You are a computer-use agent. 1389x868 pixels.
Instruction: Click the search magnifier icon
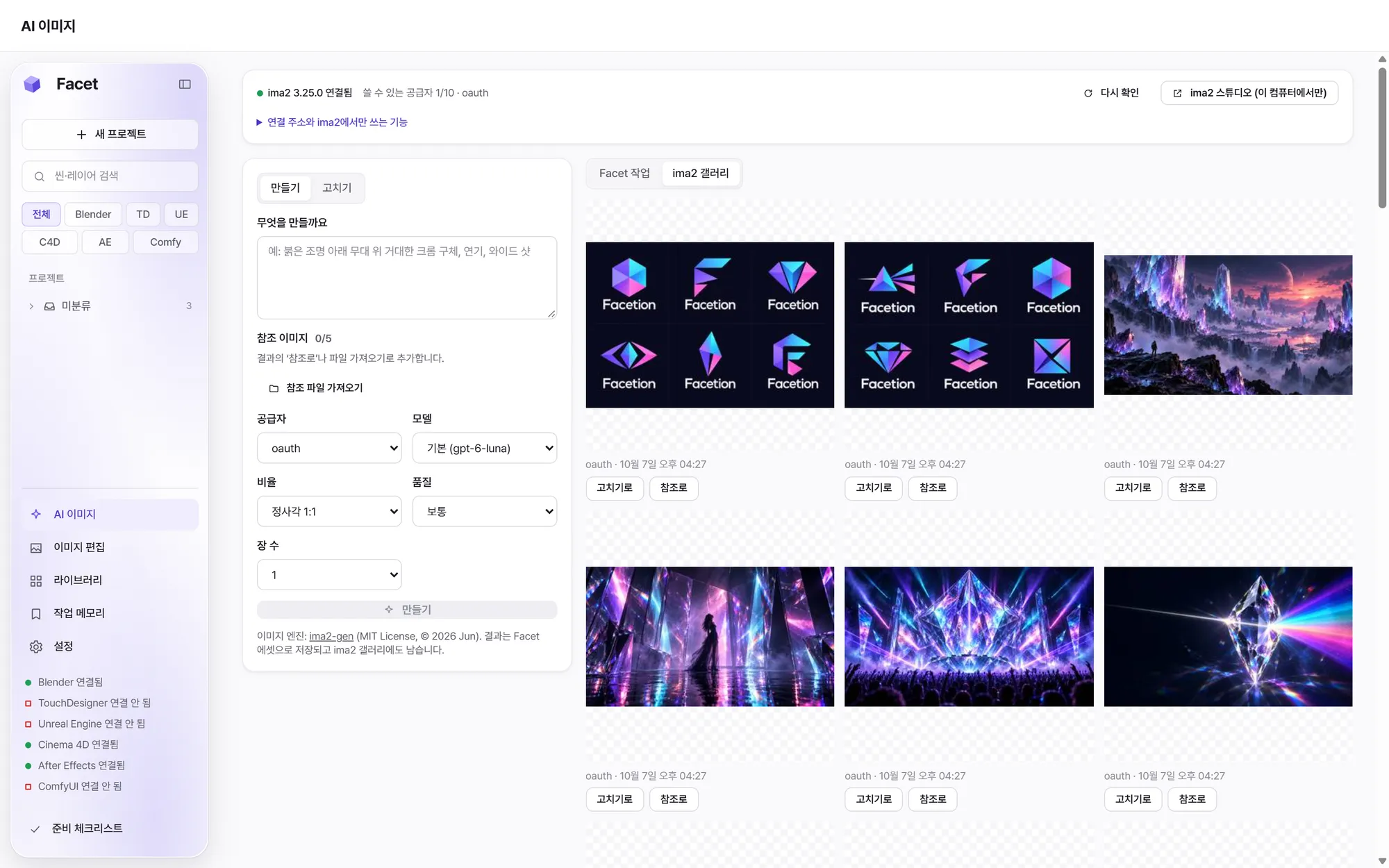(40, 176)
